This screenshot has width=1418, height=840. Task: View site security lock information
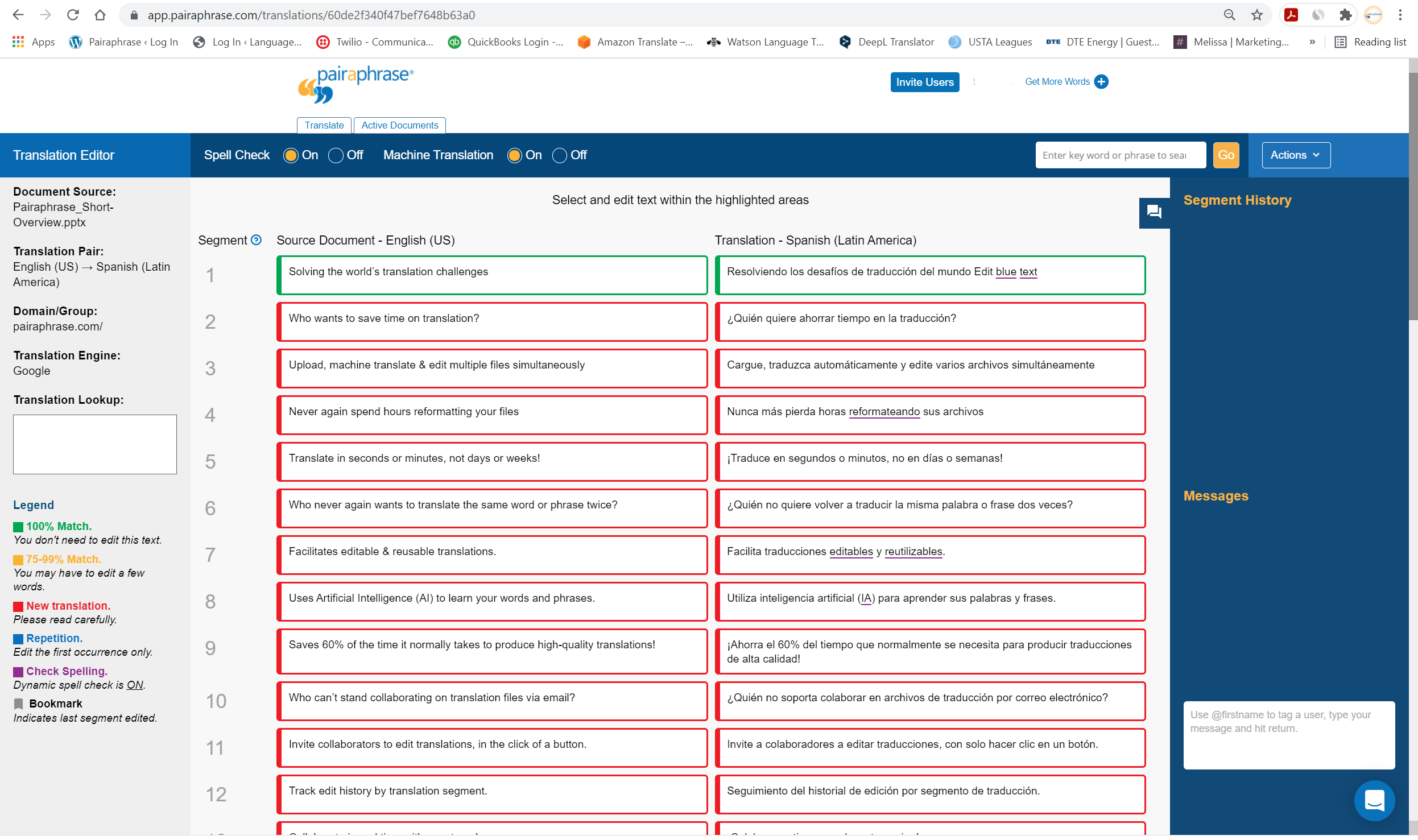(x=134, y=15)
